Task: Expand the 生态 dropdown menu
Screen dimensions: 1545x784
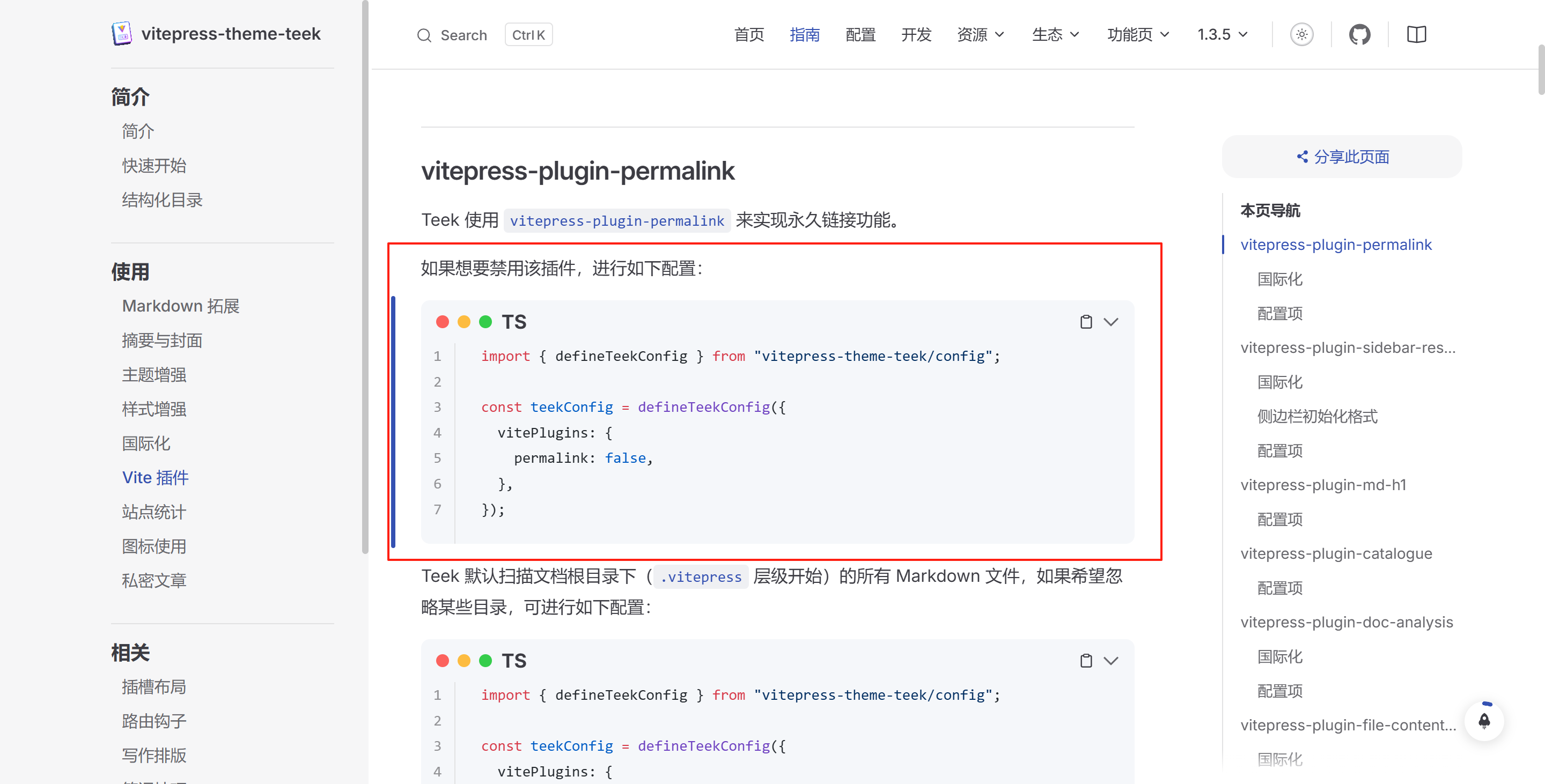Action: coord(1055,35)
